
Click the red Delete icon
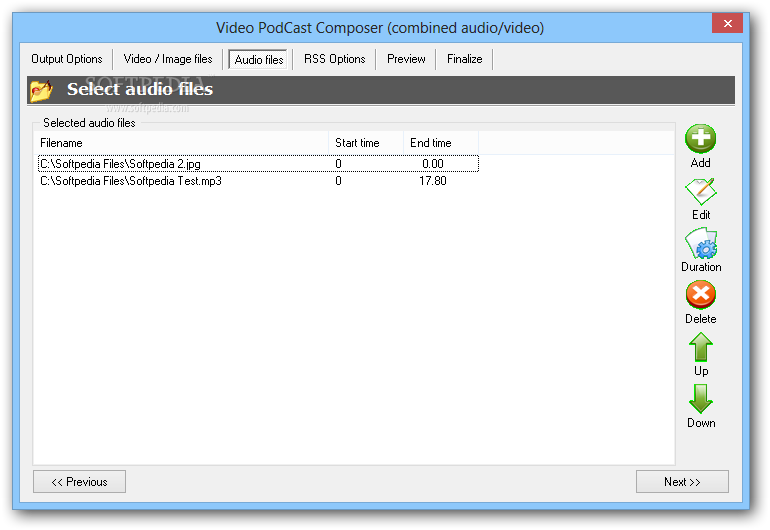(x=701, y=295)
